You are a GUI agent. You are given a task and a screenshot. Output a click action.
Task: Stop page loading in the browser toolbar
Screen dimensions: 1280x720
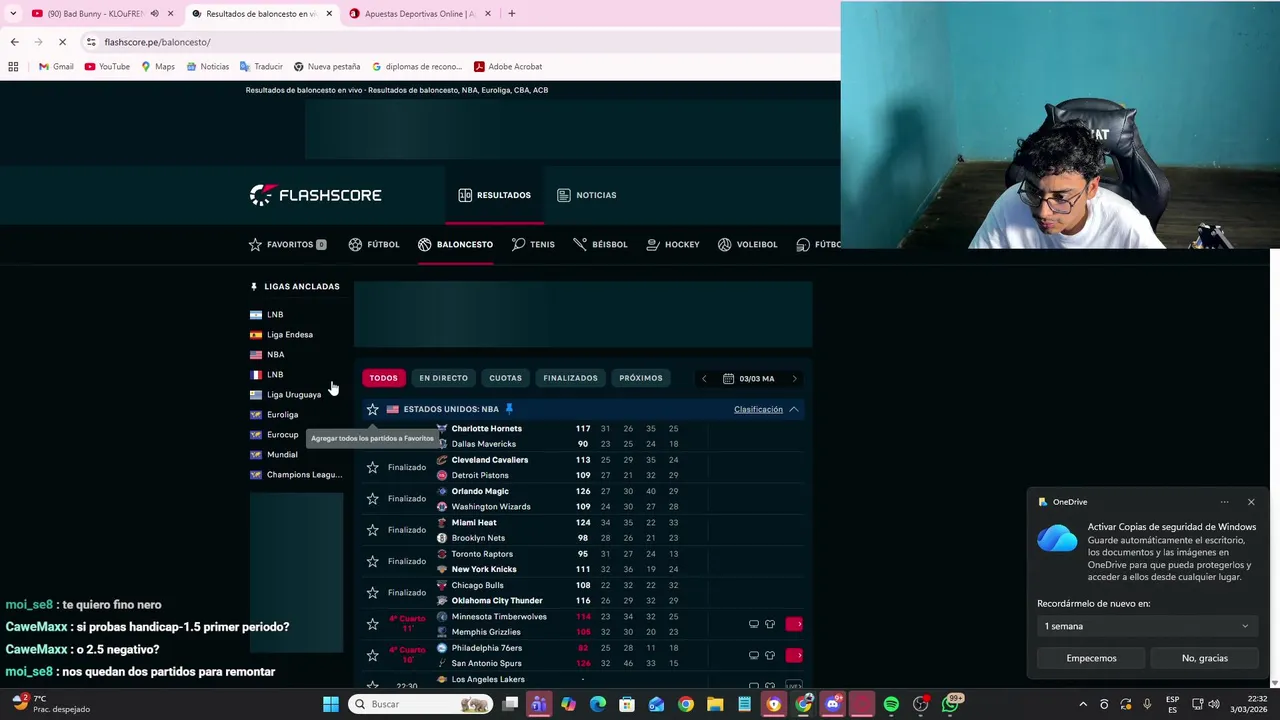pos(62,42)
